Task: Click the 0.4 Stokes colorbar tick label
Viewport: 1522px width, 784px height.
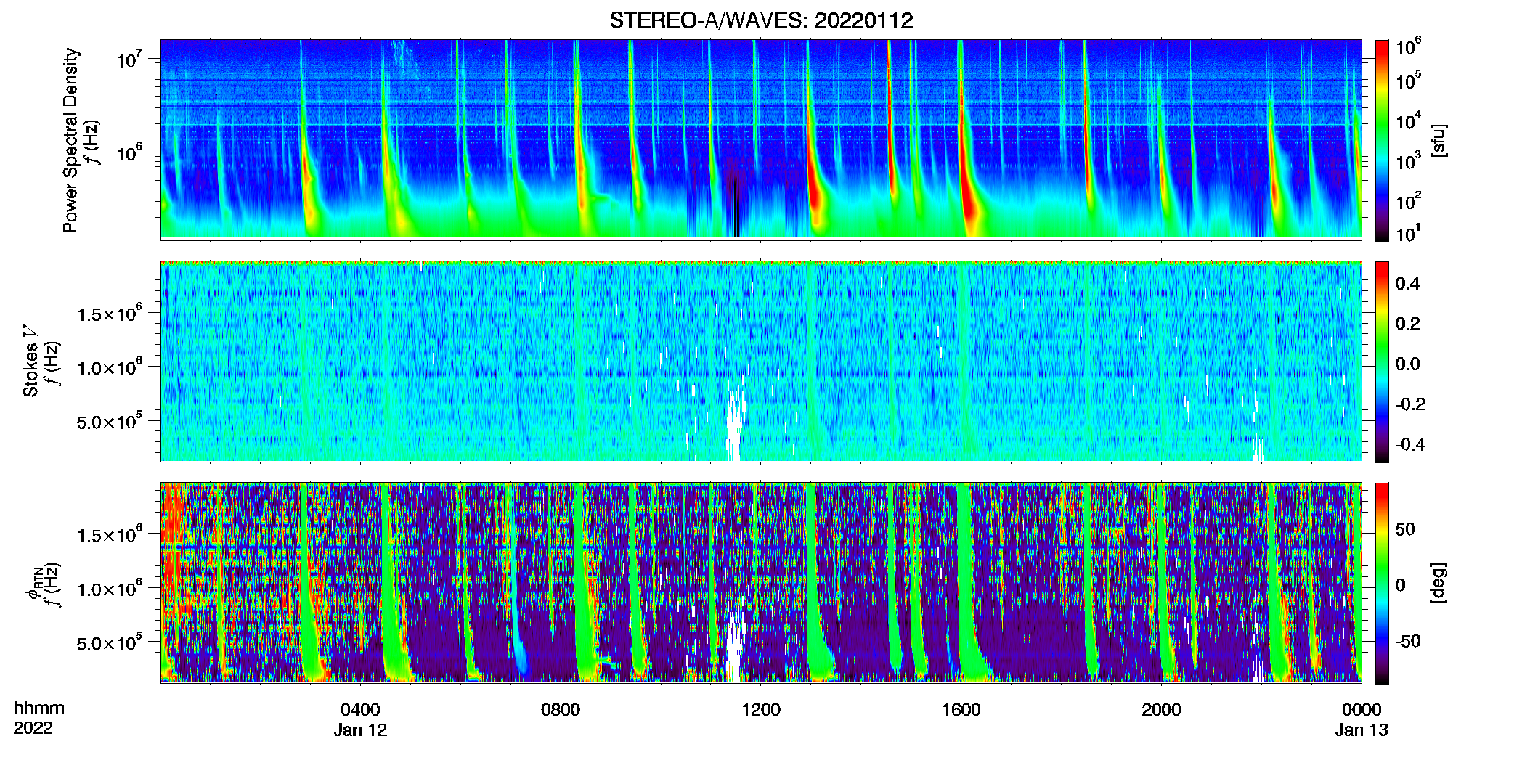Action: point(1407,284)
